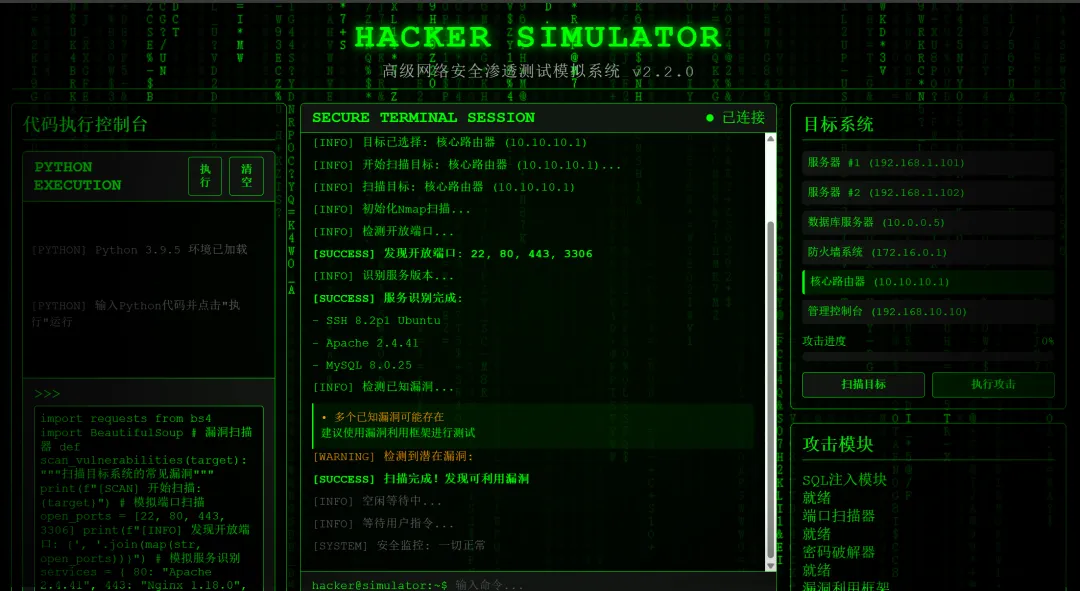Click the green 已连接 status indicator dot
The image size is (1080, 591).
[x=710, y=118]
